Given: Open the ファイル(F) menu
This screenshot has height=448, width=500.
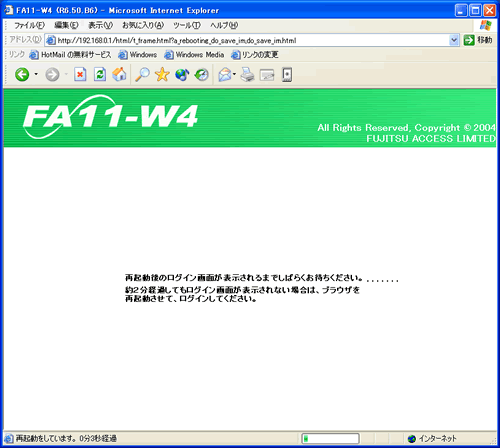Looking at the screenshot, I should pyautogui.click(x=29, y=25).
